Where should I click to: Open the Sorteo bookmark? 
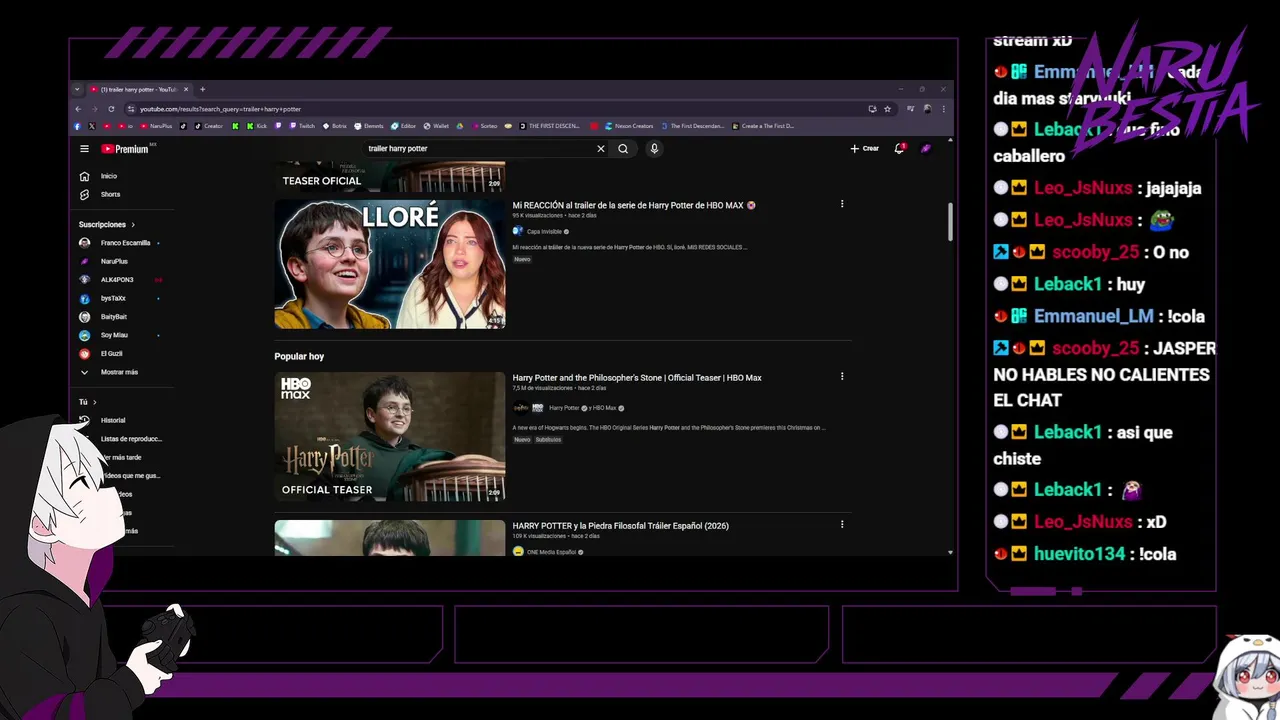tap(484, 126)
